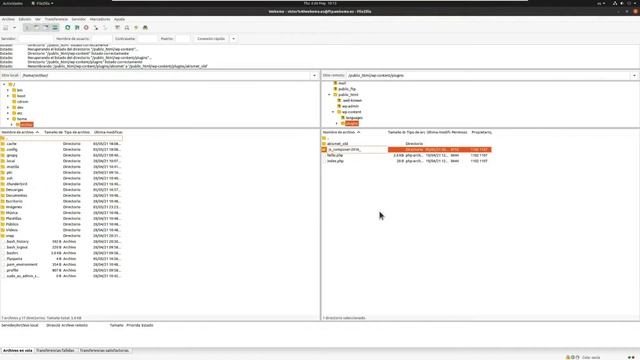The height and width of the screenshot is (360, 640).
Task: Toggle the remote directory tree display icon
Action: (46, 28)
